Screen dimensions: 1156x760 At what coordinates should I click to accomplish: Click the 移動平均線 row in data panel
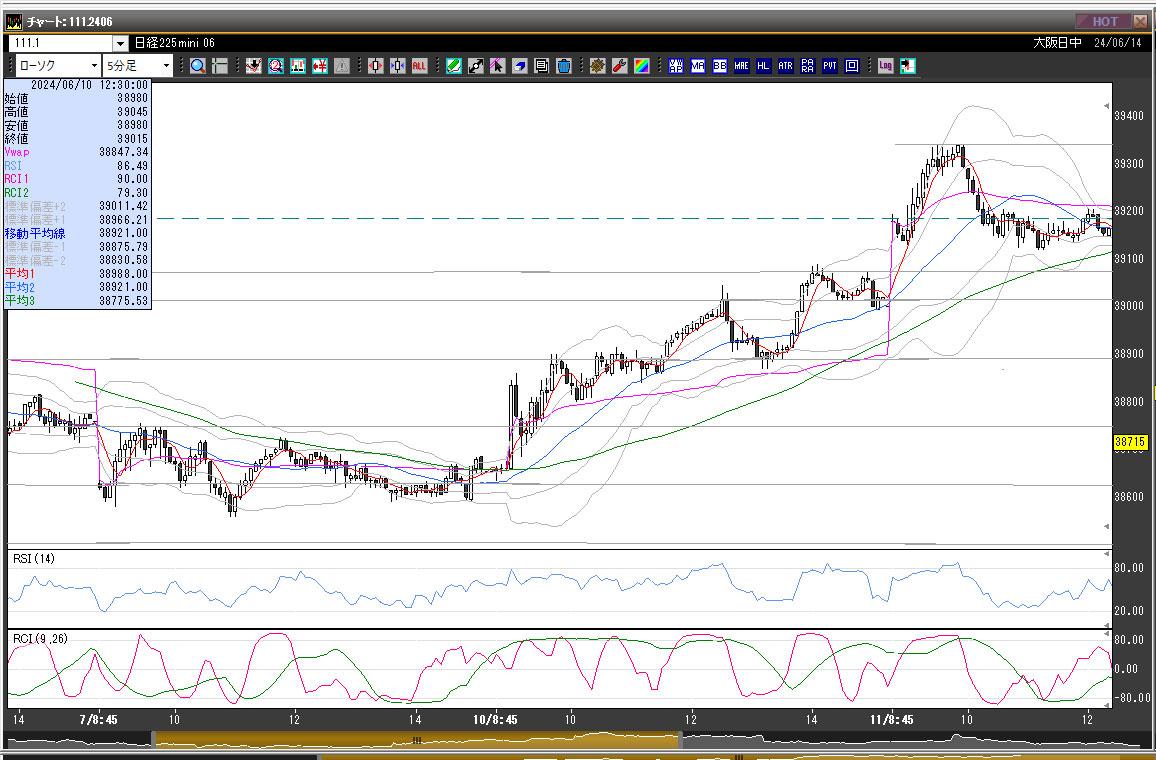[77, 233]
